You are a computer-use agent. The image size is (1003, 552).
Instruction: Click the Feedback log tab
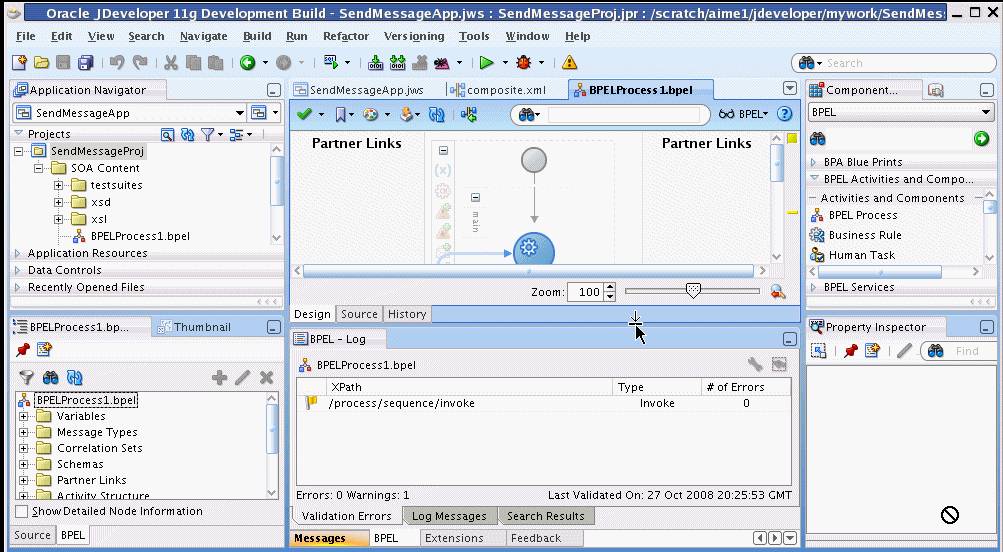[x=536, y=539]
